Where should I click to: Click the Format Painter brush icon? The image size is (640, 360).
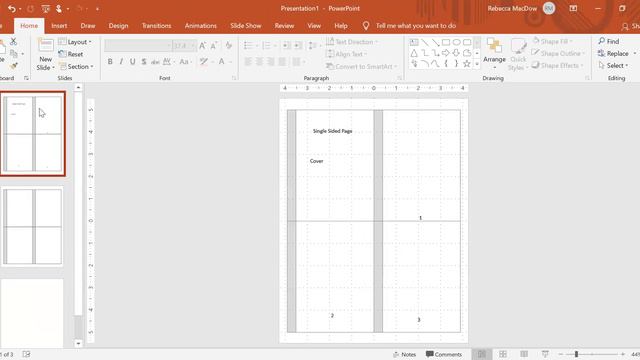point(13,65)
